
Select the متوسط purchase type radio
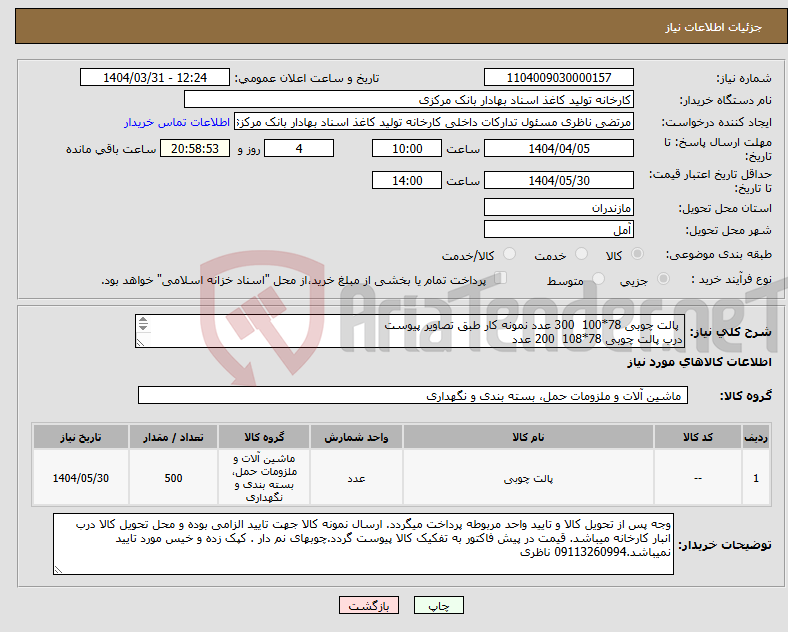(598, 279)
